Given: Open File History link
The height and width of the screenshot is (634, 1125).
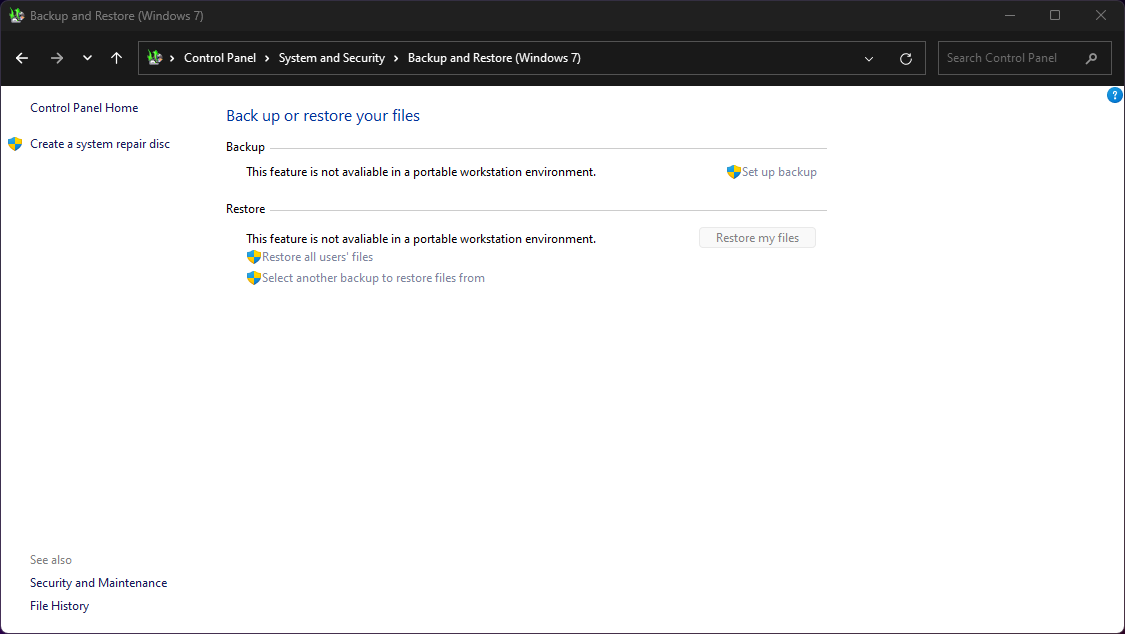Looking at the screenshot, I should click(60, 606).
